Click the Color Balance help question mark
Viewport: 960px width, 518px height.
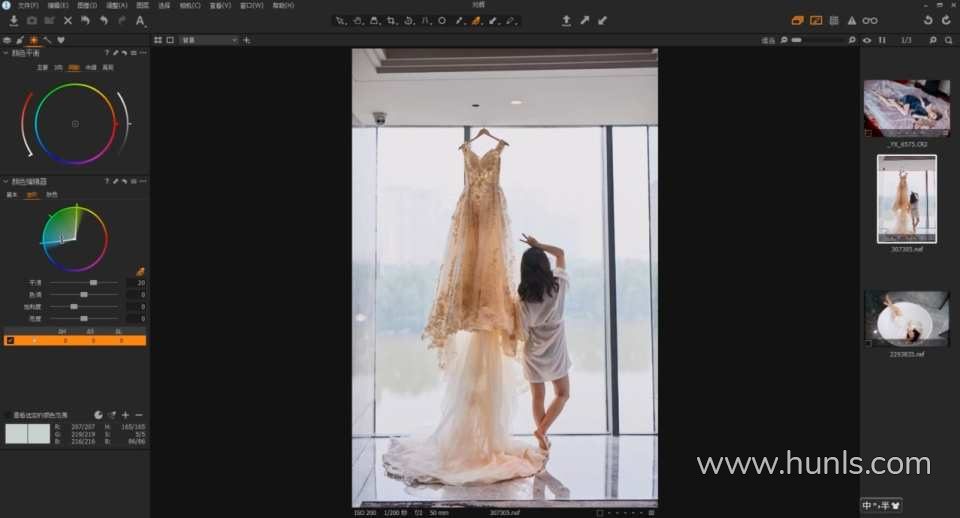click(107, 53)
